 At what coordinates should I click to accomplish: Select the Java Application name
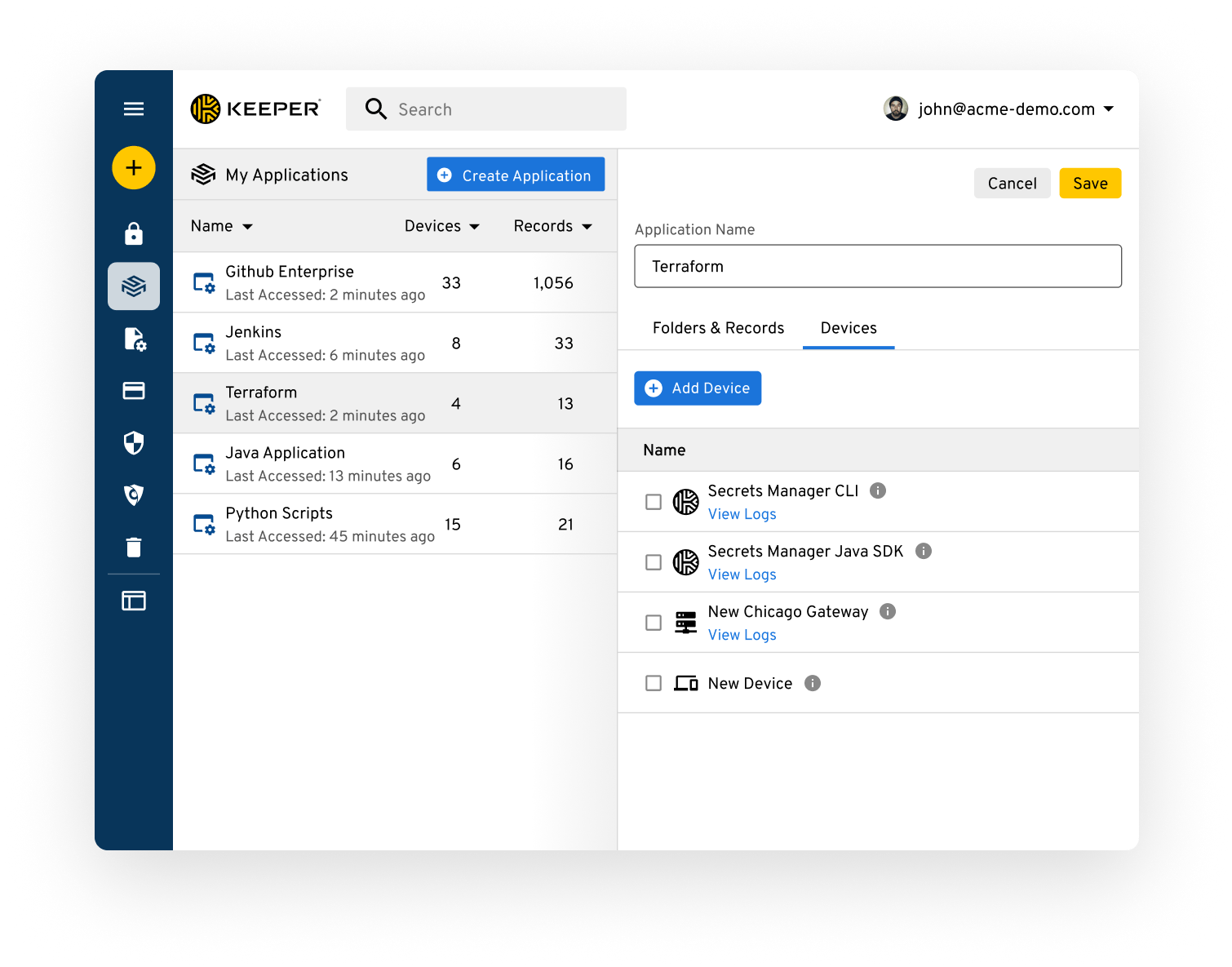click(x=286, y=453)
